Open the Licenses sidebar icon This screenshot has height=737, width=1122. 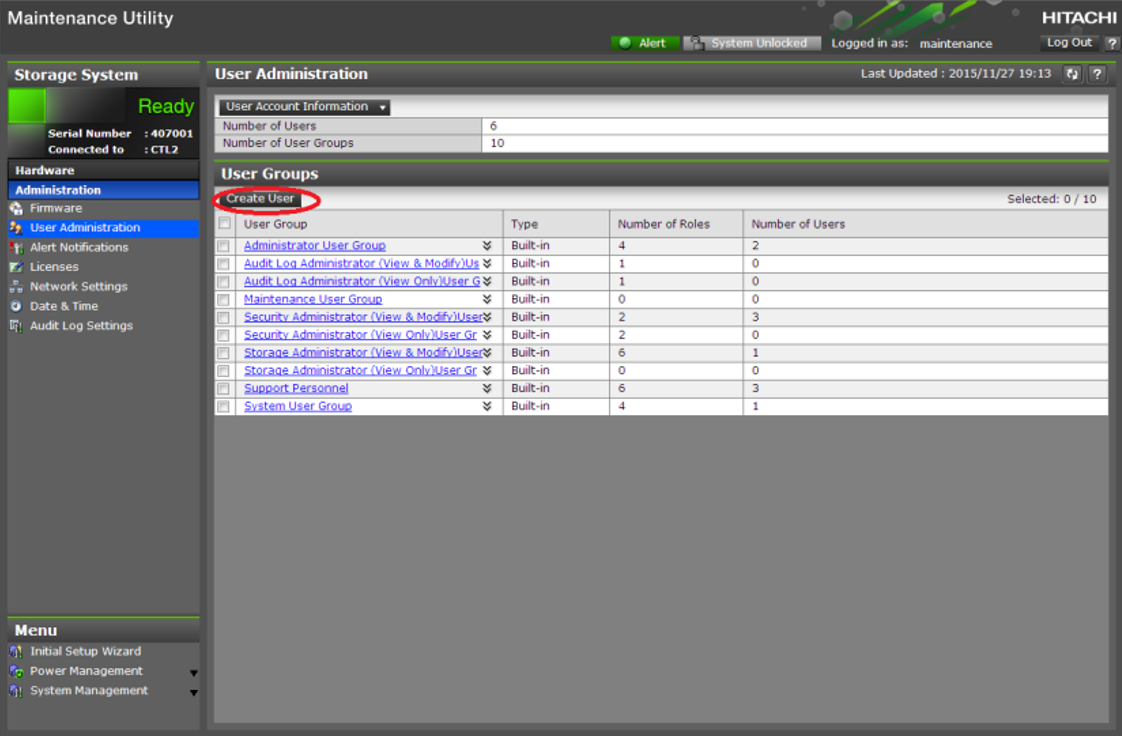[16, 267]
